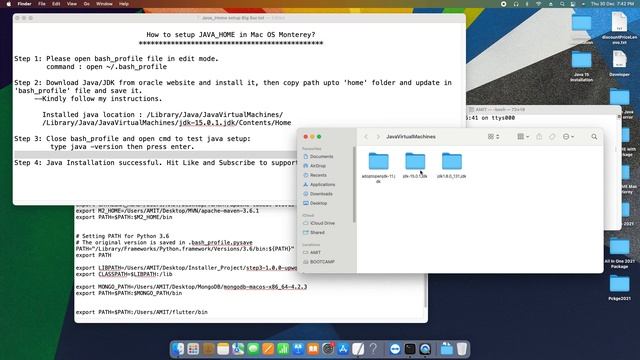Select Recents in Finder sidebar
This screenshot has height=360, width=640.
coord(315,175)
